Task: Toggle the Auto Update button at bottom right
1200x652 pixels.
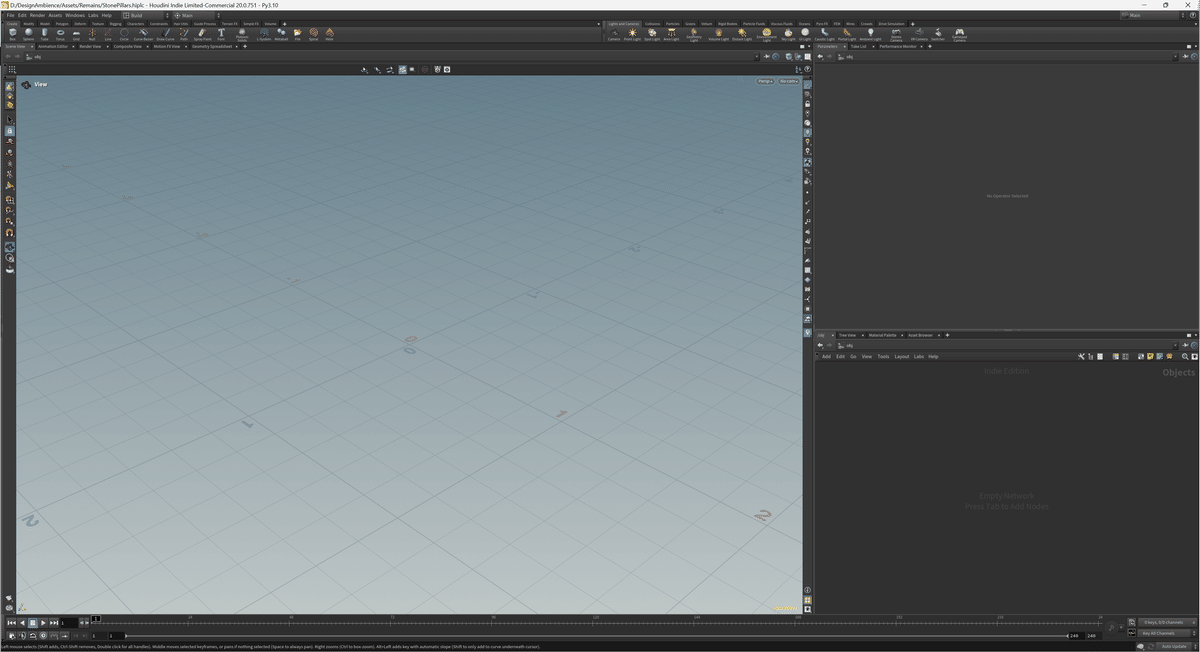Action: (x=1174, y=646)
